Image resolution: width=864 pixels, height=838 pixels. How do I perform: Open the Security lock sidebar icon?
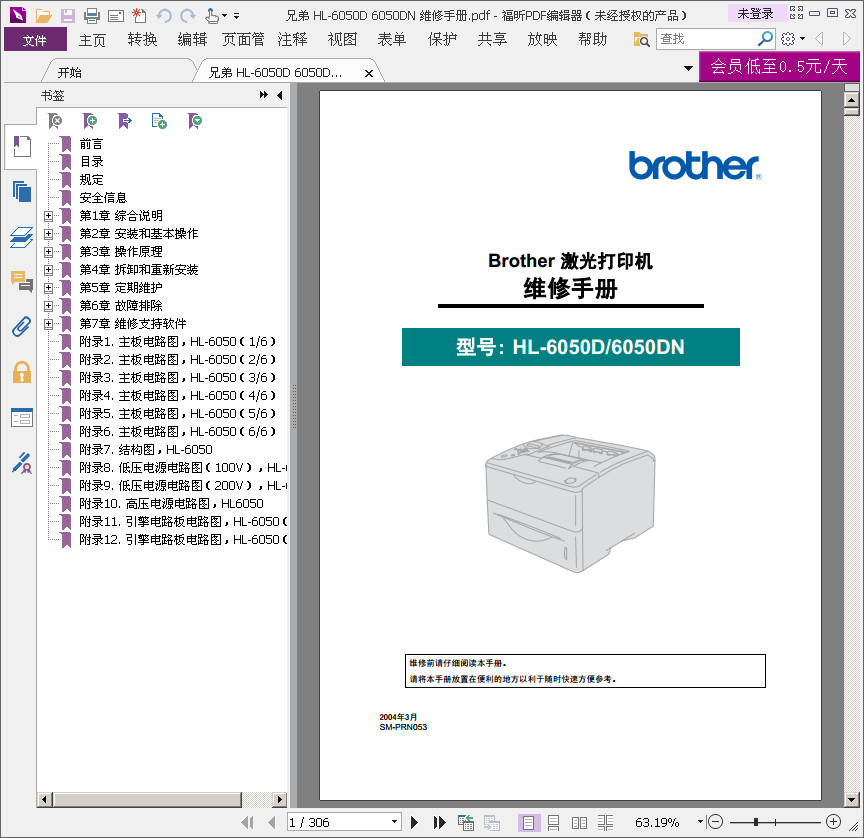(21, 372)
